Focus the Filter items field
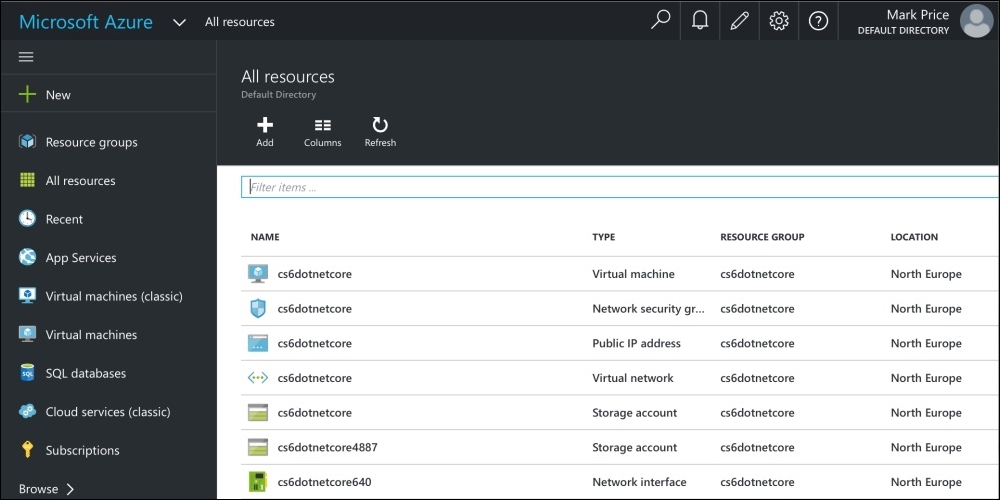The height and width of the screenshot is (500, 1000). 619,188
